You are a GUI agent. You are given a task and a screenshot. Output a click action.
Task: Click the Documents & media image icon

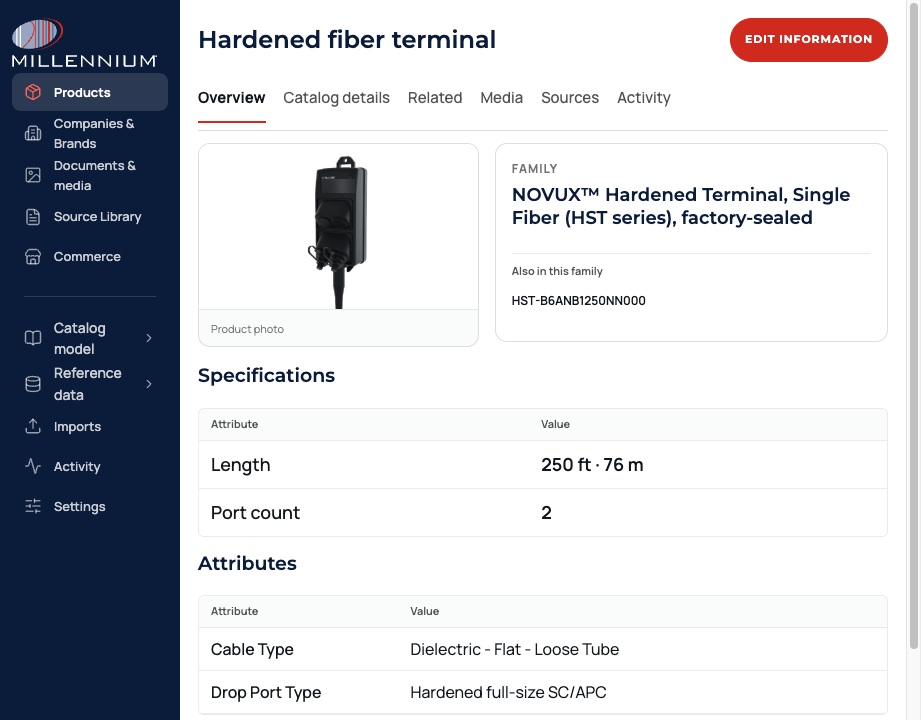33,175
